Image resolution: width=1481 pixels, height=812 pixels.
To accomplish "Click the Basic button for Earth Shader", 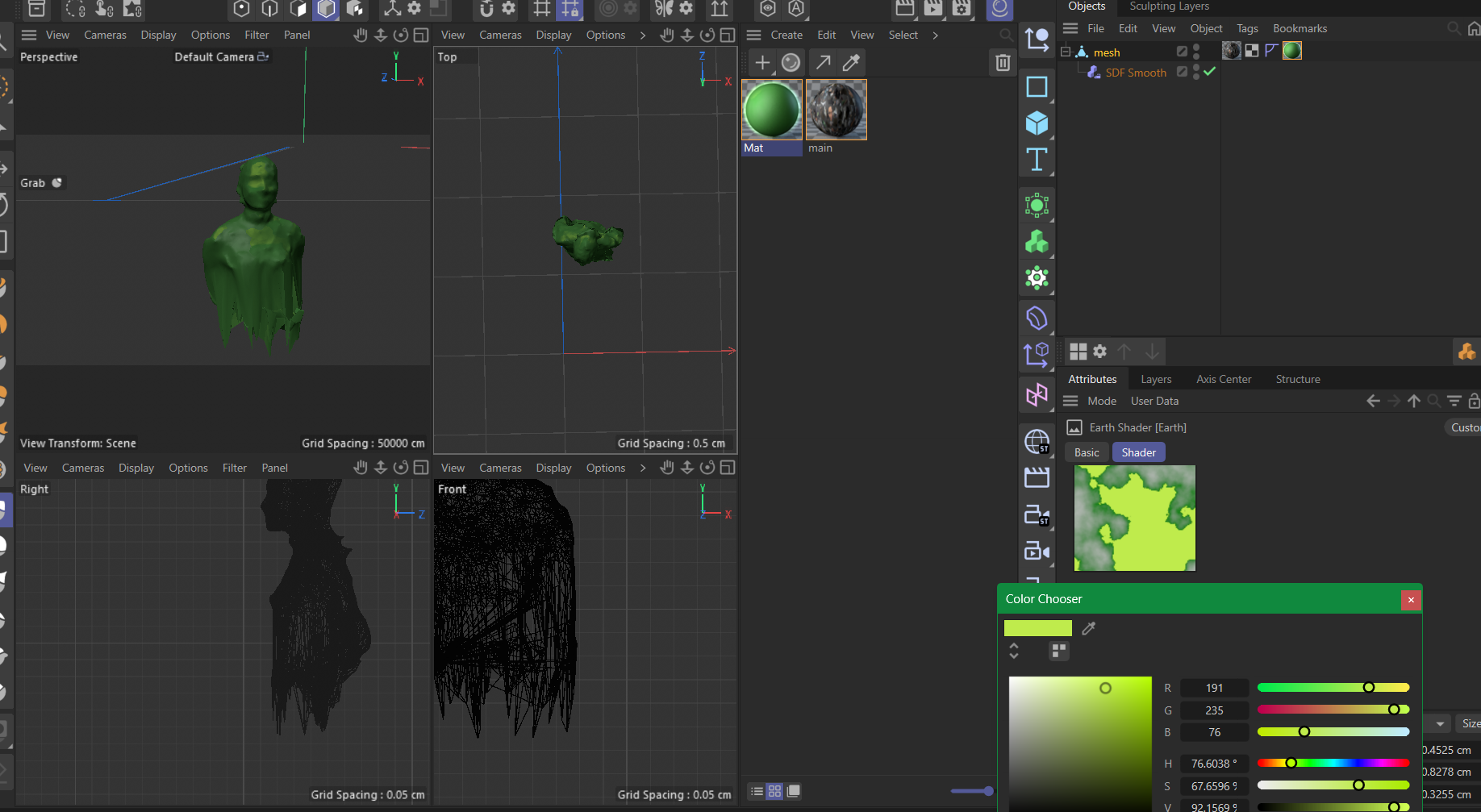I will (x=1086, y=452).
